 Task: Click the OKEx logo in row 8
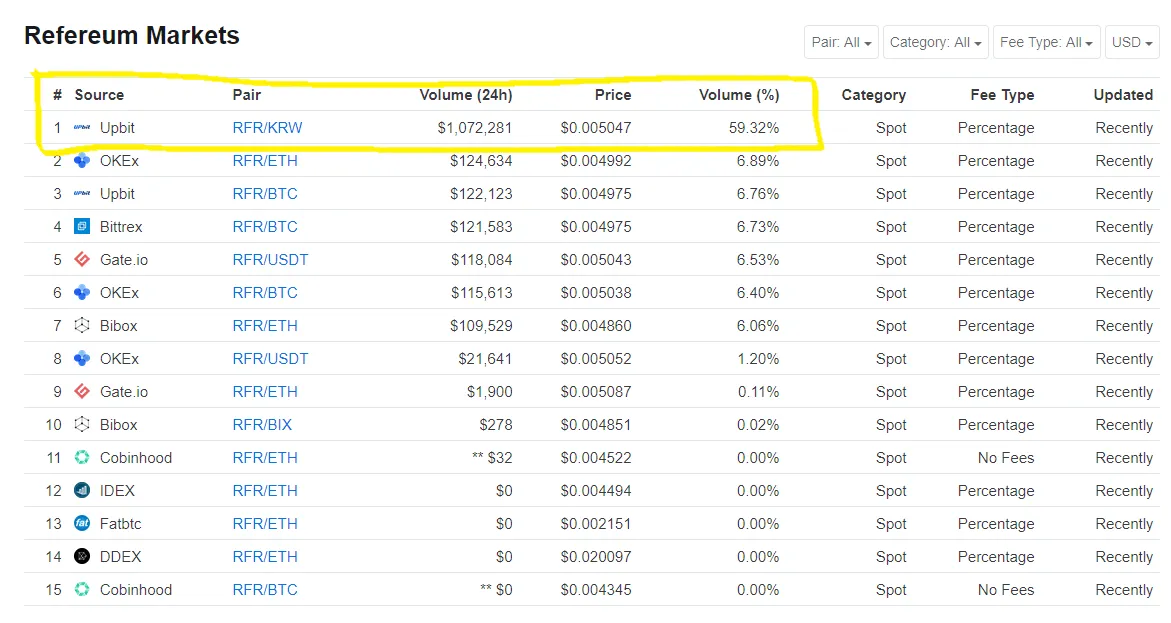[82, 359]
